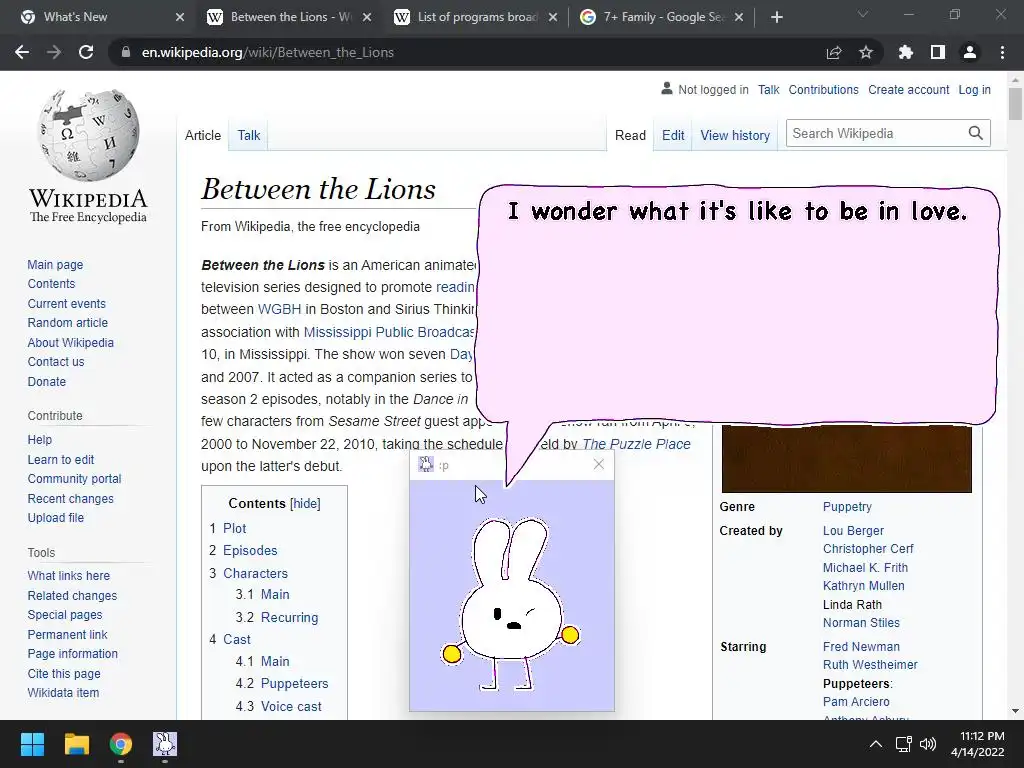Open Puppetry genre link
The width and height of the screenshot is (1024, 768).
coord(847,507)
